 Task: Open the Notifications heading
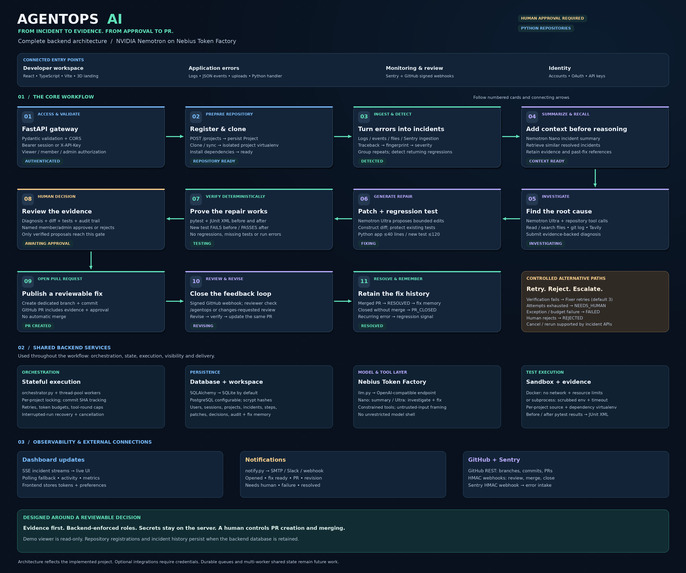[x=265, y=460]
